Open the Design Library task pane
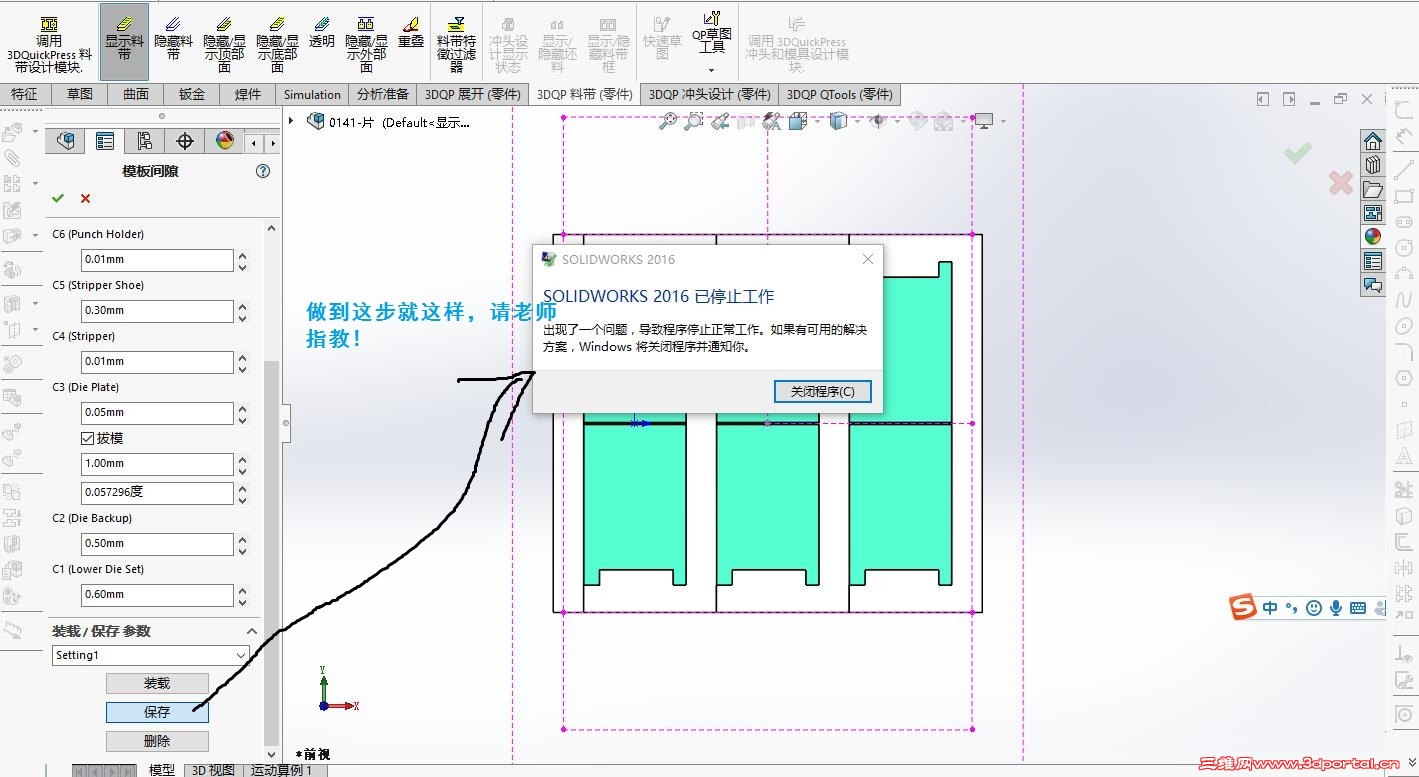1419x777 pixels. (x=1372, y=164)
